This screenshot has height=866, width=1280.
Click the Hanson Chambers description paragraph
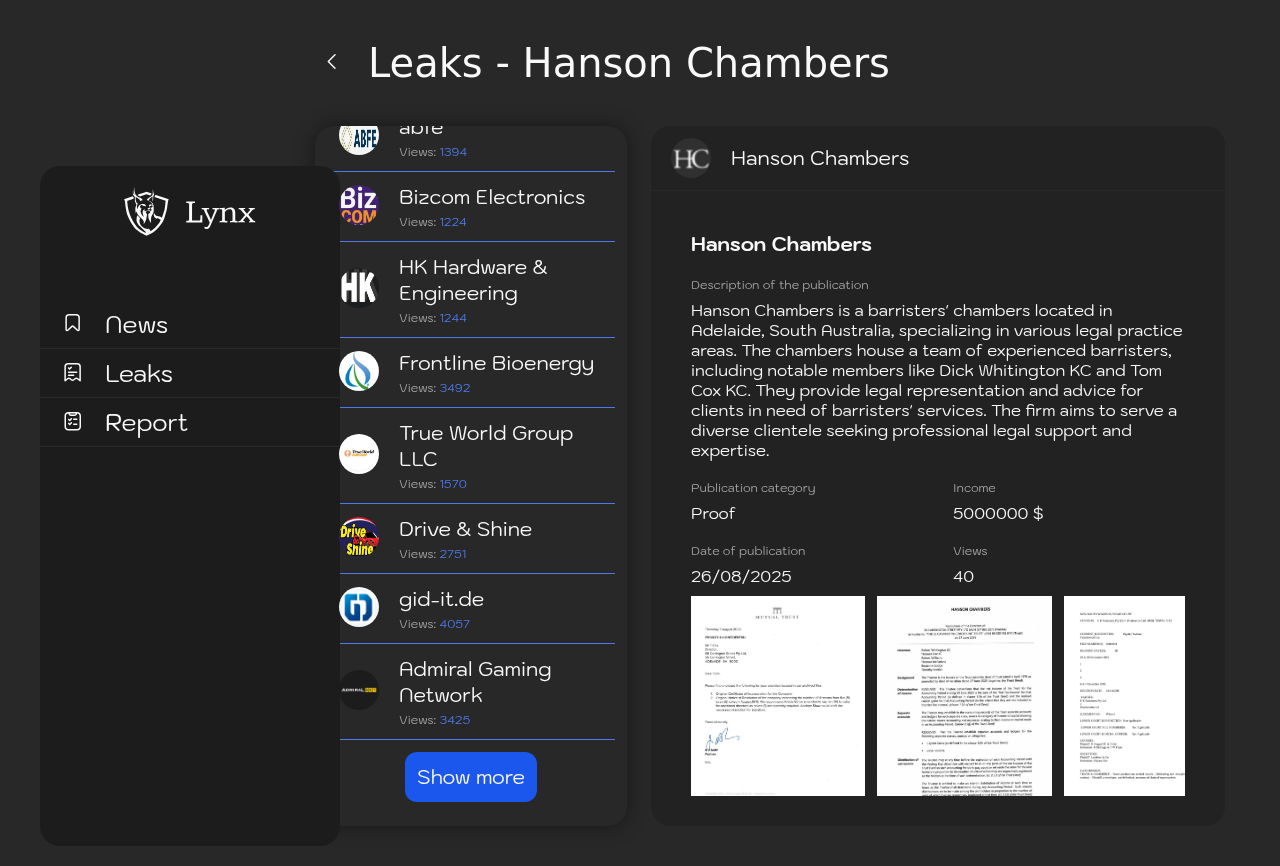tap(937, 380)
